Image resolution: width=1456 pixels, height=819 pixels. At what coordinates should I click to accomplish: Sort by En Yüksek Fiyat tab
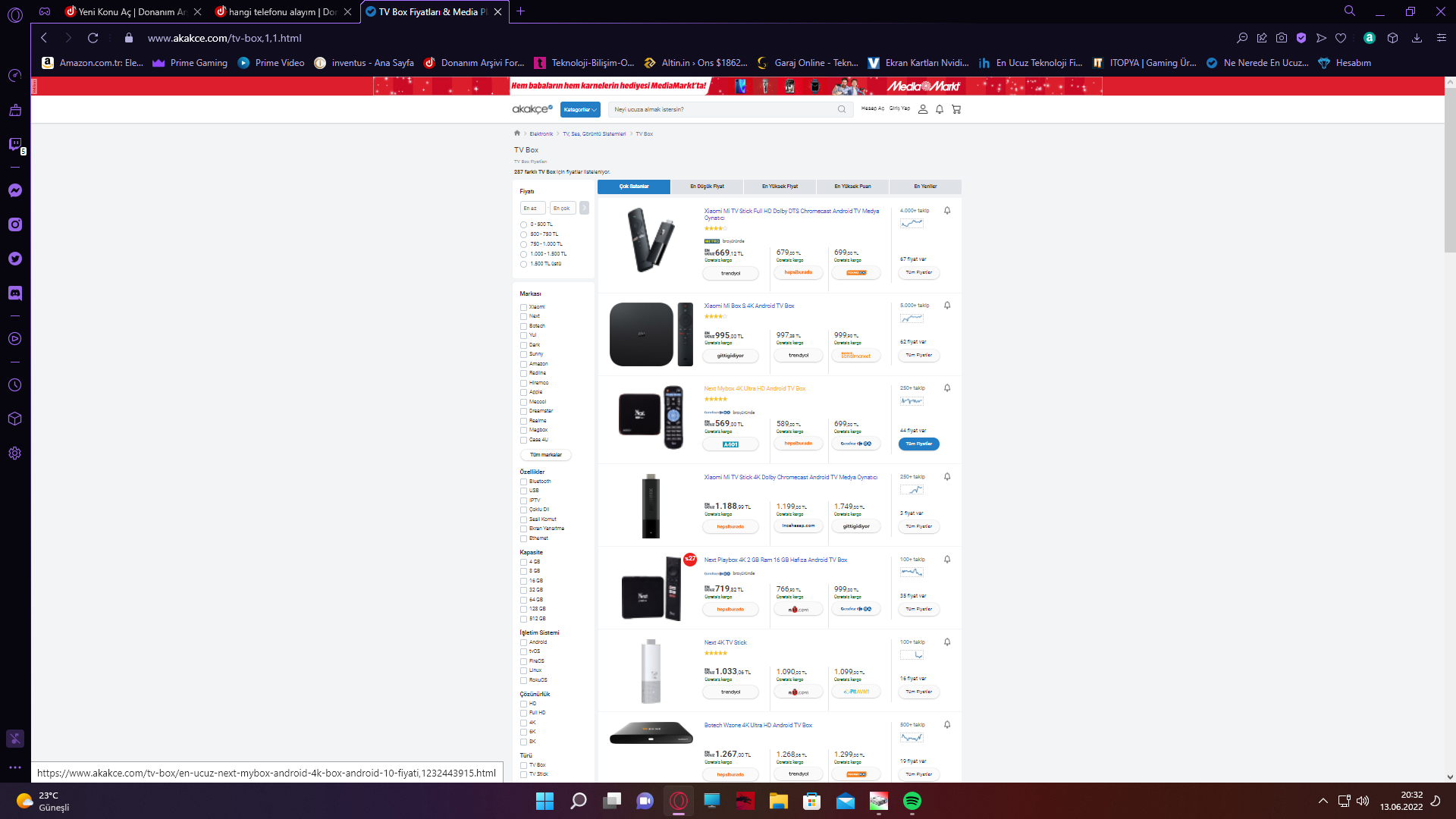click(x=780, y=187)
